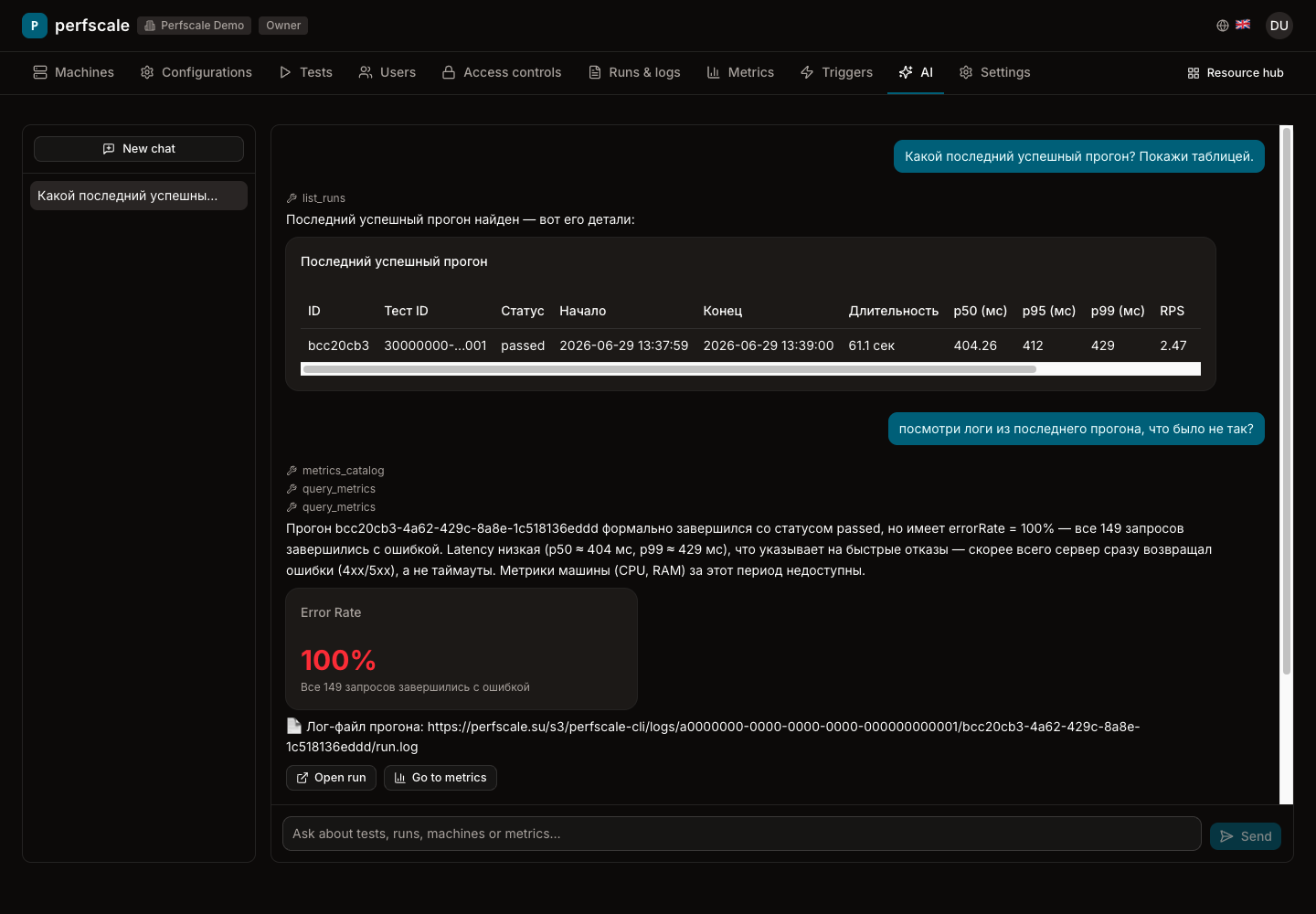Select chat 'Какой последний успешны...' in sidebar

[139, 196]
